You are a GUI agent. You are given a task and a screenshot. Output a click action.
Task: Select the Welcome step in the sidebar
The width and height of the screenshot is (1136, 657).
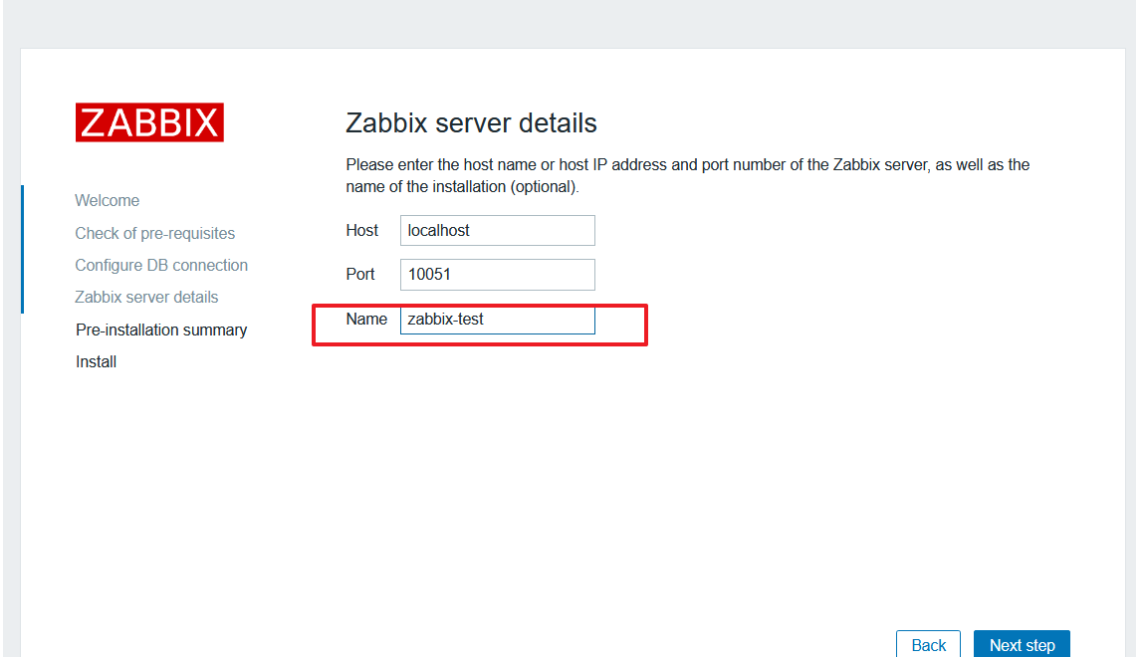coord(106,200)
